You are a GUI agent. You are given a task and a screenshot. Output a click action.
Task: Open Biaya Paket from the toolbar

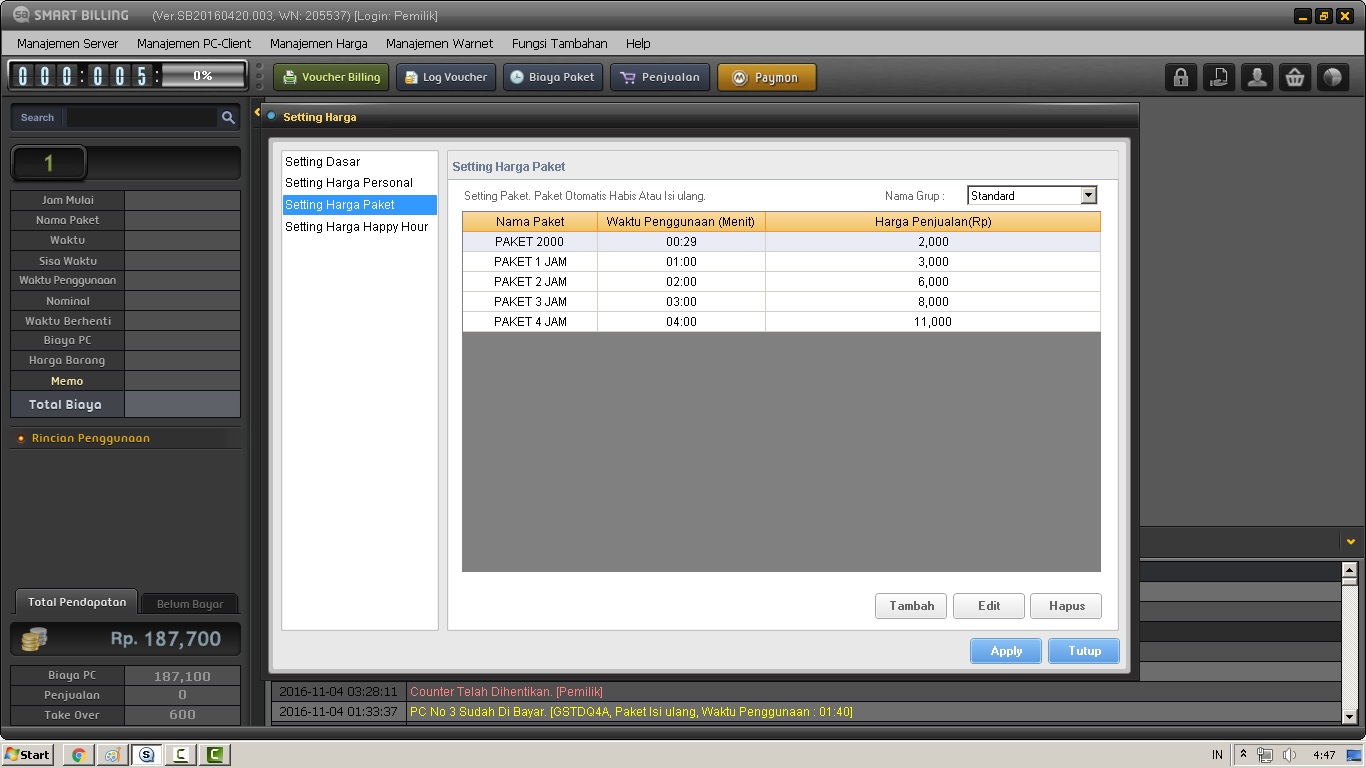coord(553,77)
